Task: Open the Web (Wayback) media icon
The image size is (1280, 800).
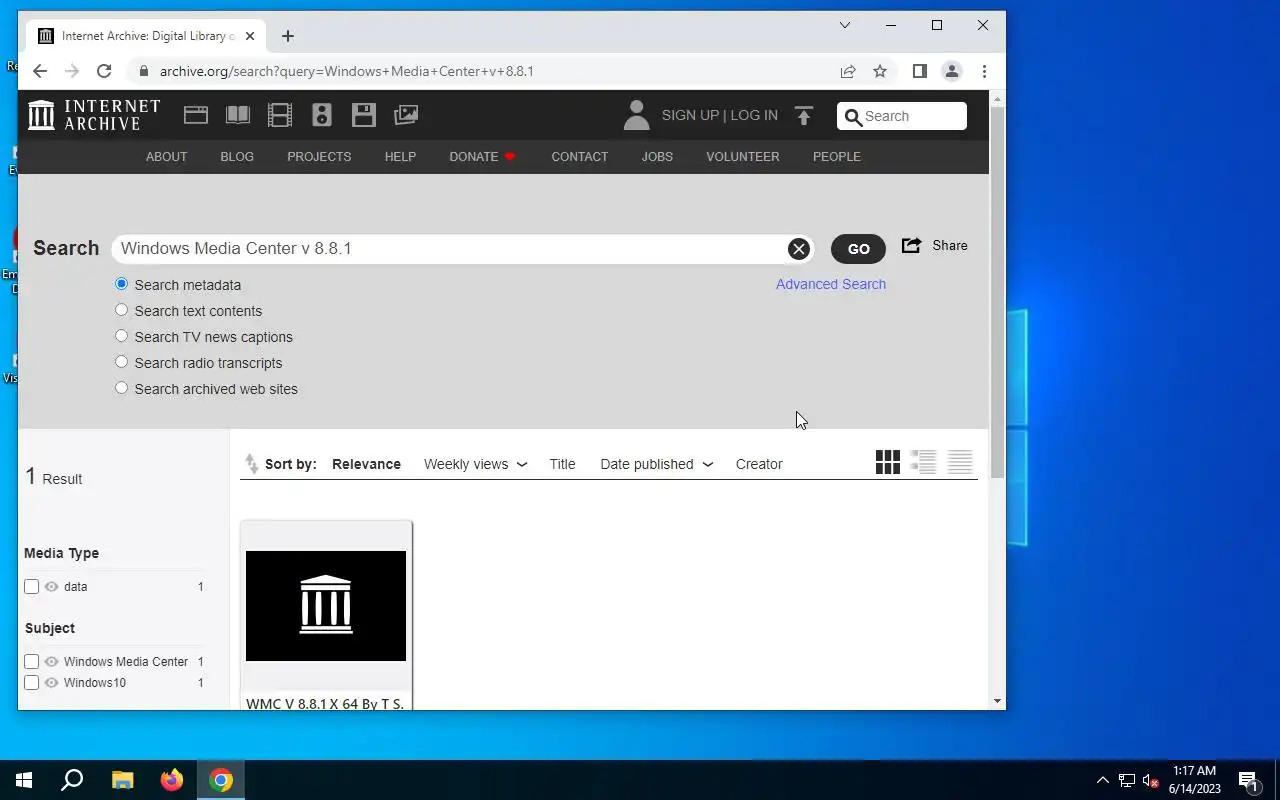Action: (196, 115)
